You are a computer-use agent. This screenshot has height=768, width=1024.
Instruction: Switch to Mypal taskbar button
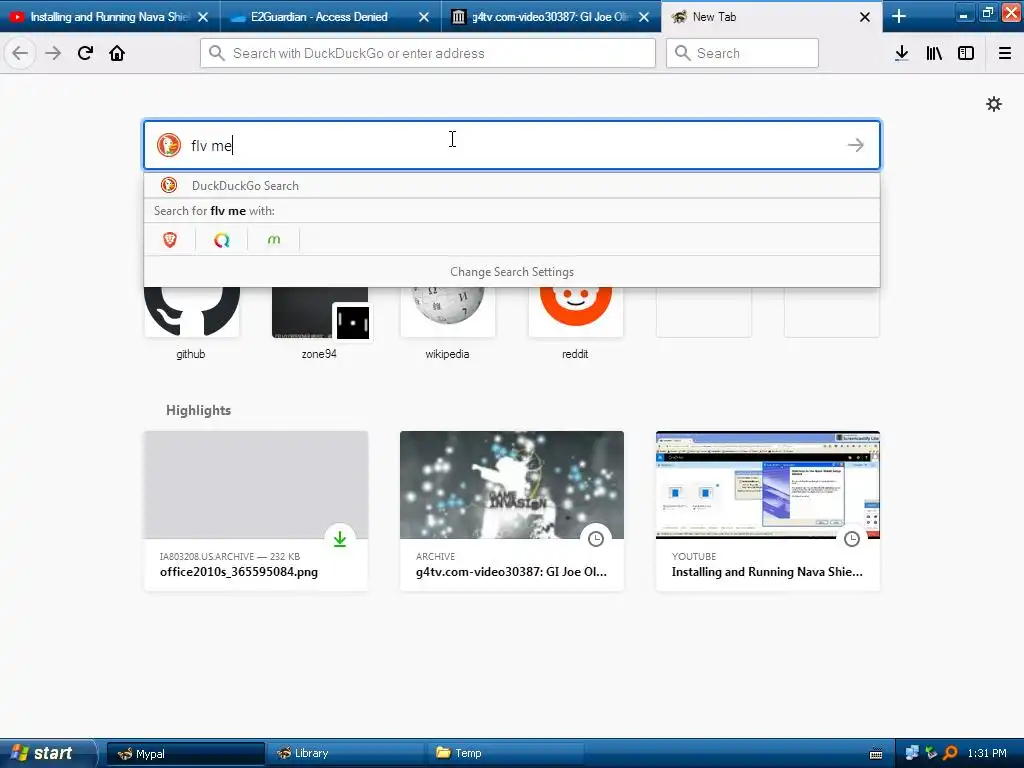[185, 753]
